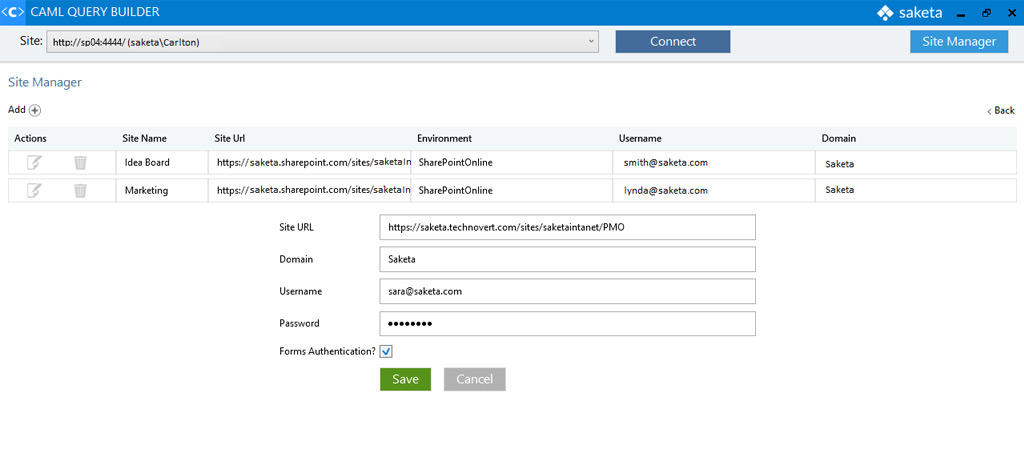The image size is (1024, 463).
Task: Delete the Idea Board site entry
Action: tap(80, 163)
